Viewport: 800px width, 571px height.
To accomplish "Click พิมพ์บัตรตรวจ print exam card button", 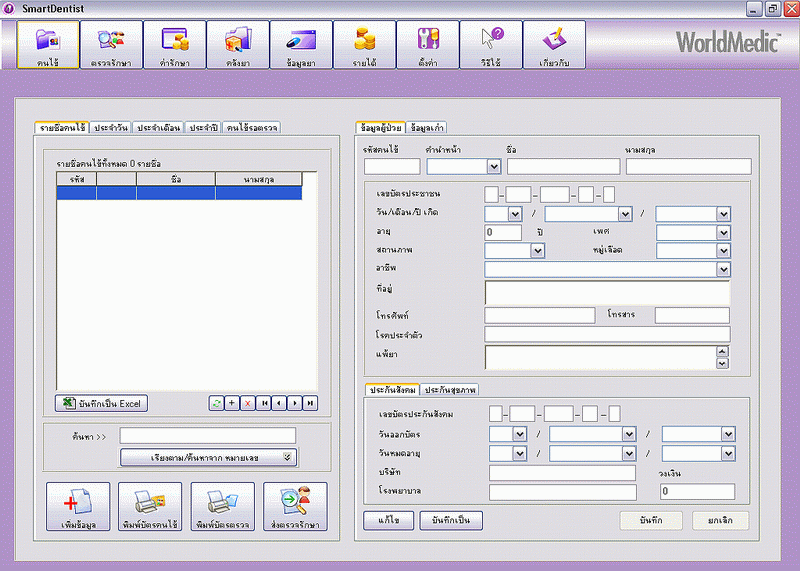I will pyautogui.click(x=222, y=506).
